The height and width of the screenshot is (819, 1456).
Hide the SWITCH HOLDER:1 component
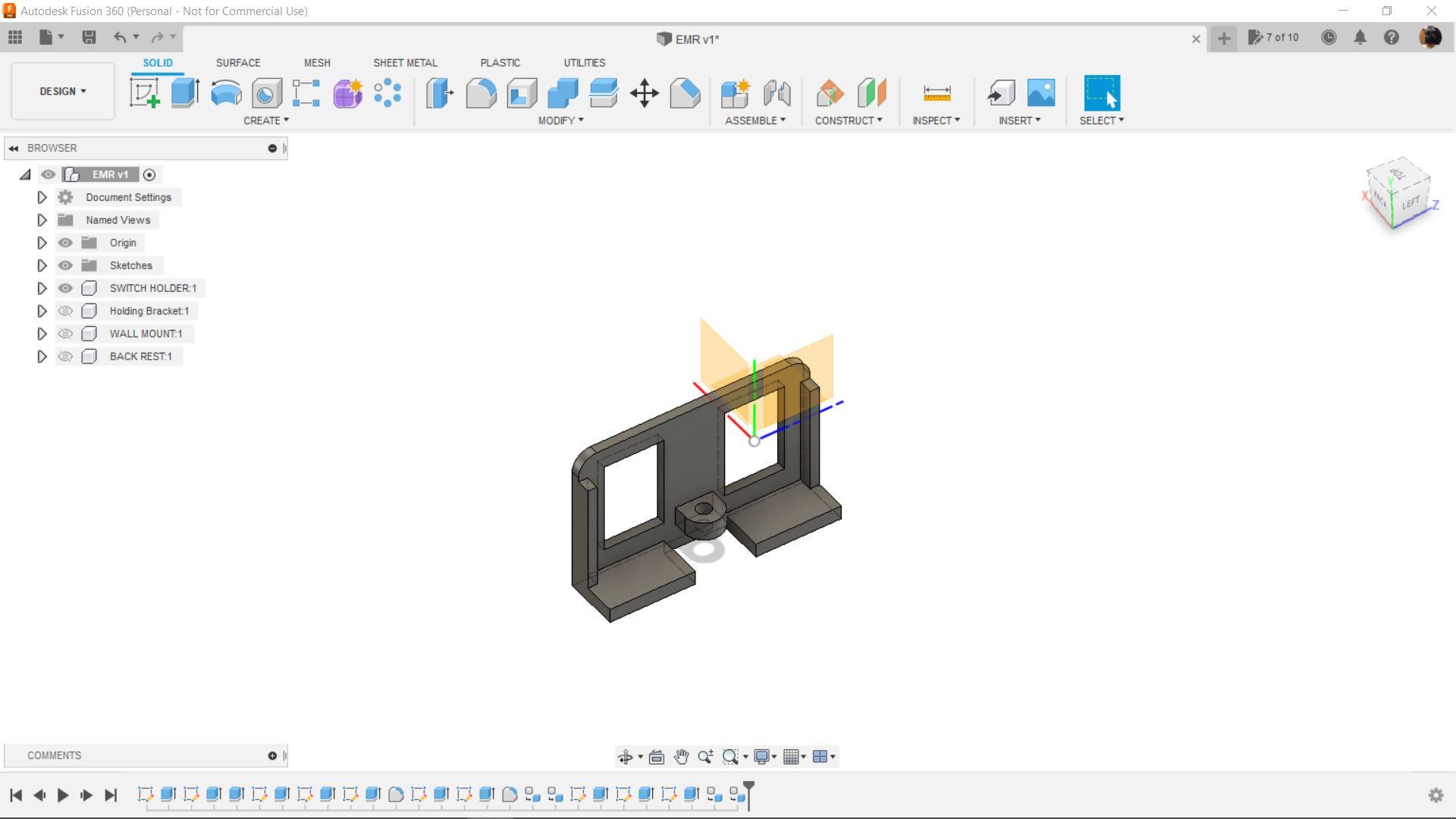65,288
